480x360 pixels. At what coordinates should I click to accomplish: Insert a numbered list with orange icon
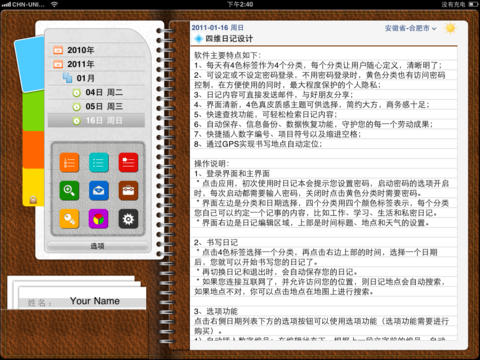[x=69, y=162]
